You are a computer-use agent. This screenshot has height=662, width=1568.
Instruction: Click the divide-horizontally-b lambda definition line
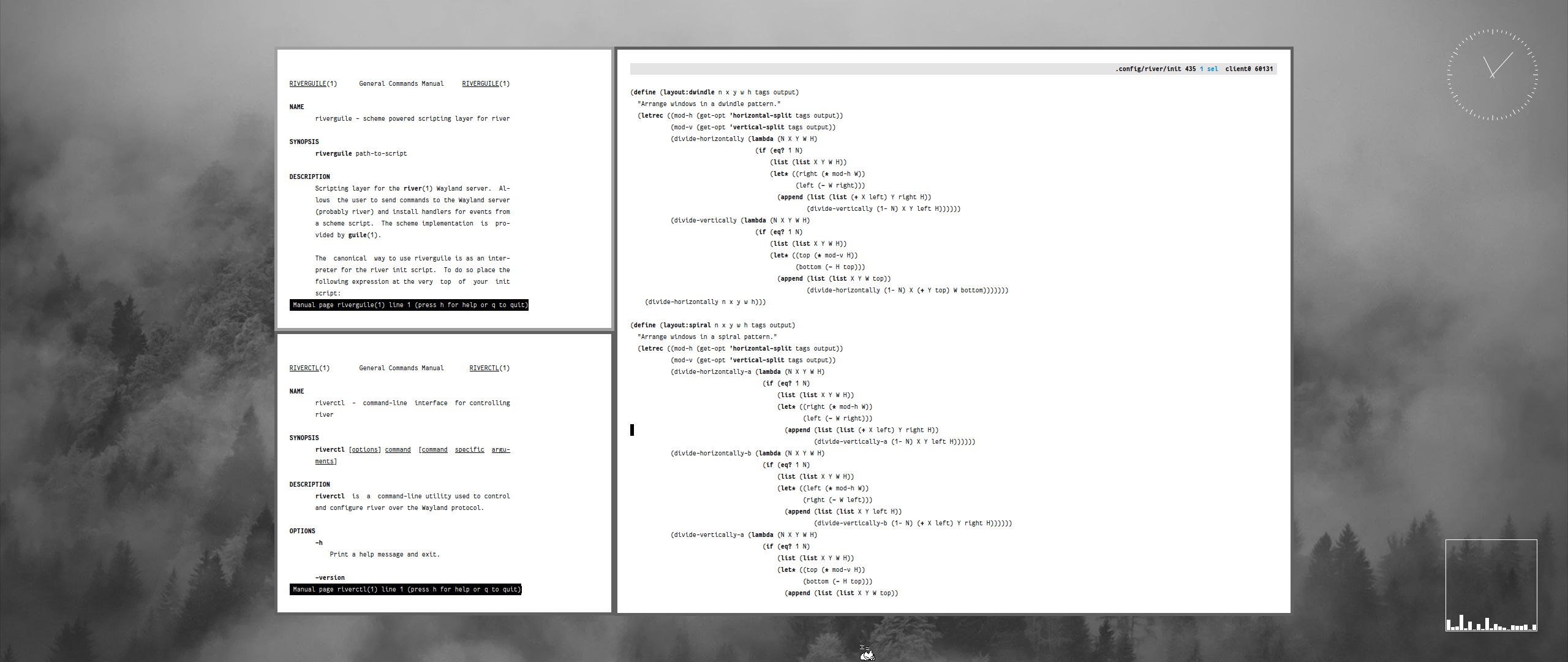[x=747, y=454]
